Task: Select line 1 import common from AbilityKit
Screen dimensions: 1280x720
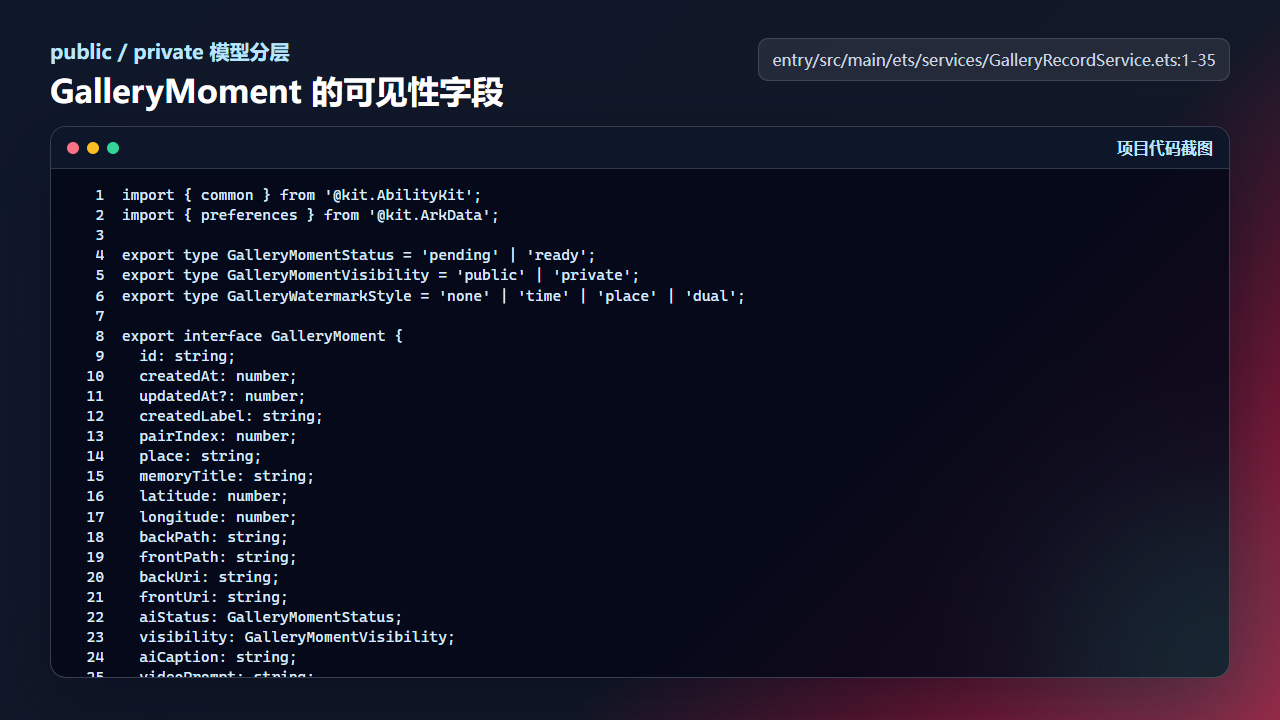Action: tap(302, 195)
